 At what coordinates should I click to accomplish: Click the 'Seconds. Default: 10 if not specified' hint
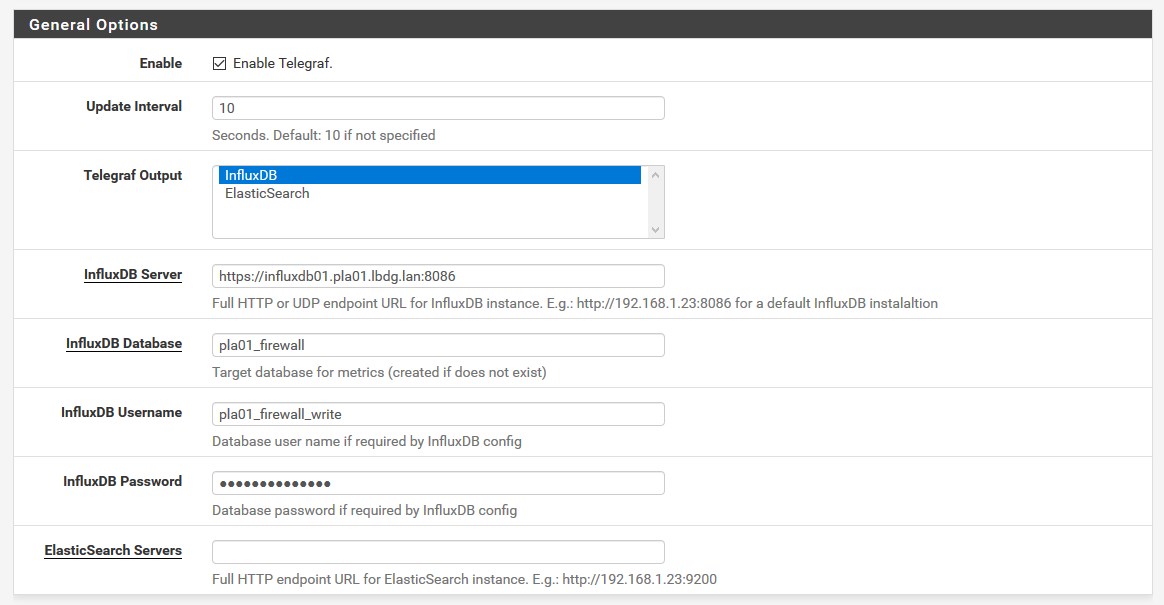324,135
